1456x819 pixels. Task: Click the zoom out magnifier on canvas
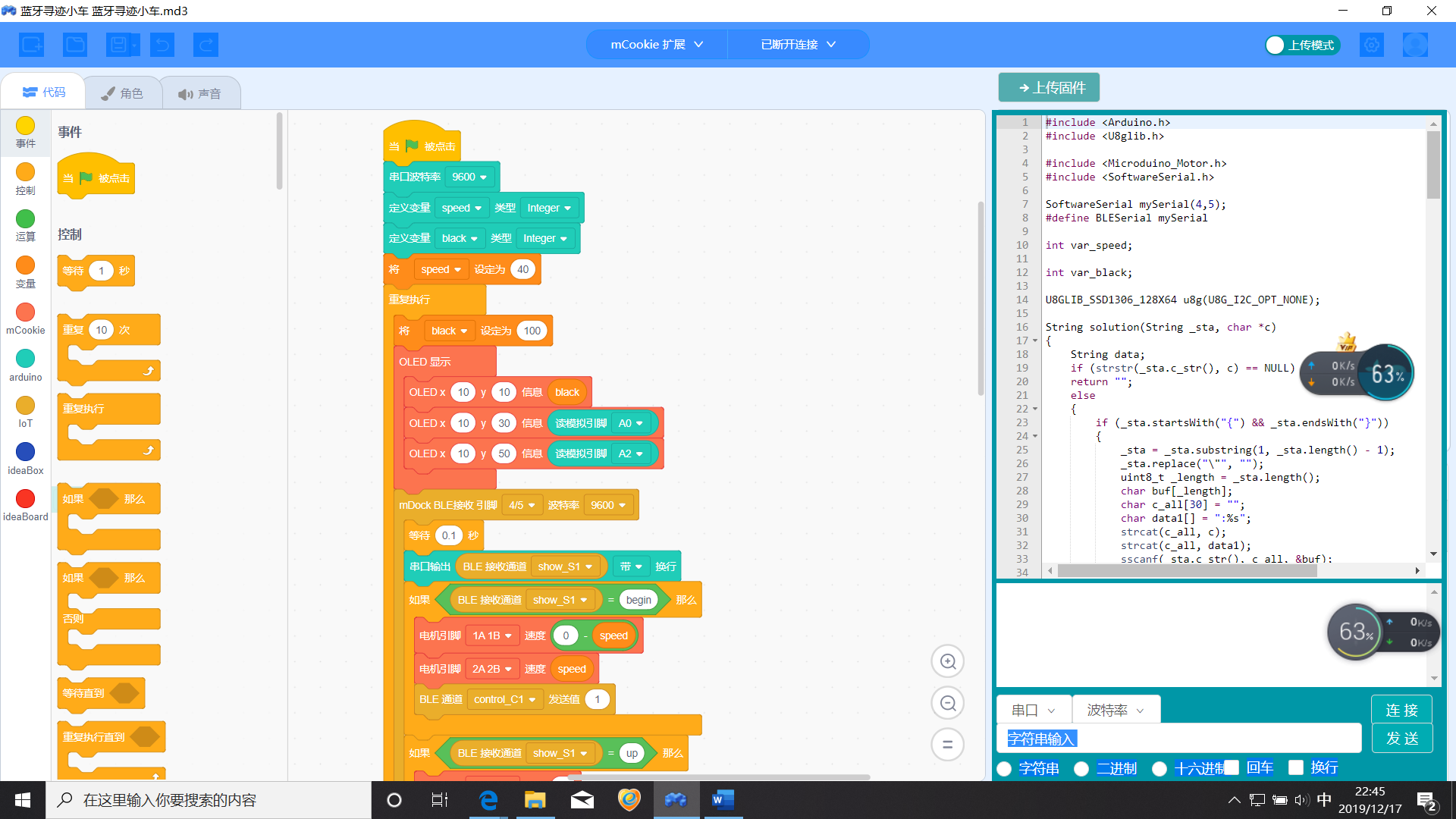[x=947, y=703]
